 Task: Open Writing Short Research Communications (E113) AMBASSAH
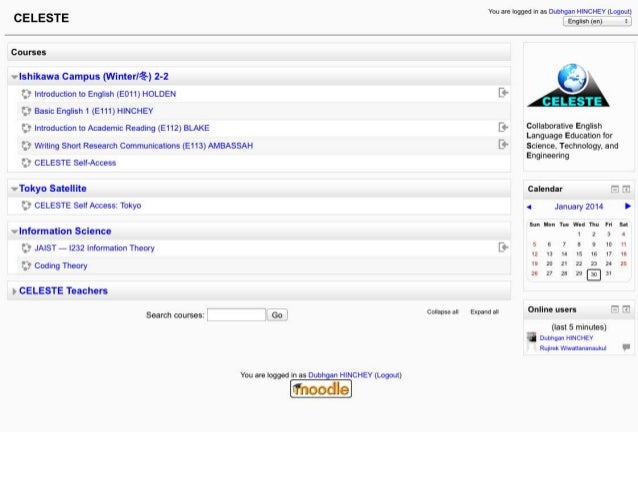144,146
